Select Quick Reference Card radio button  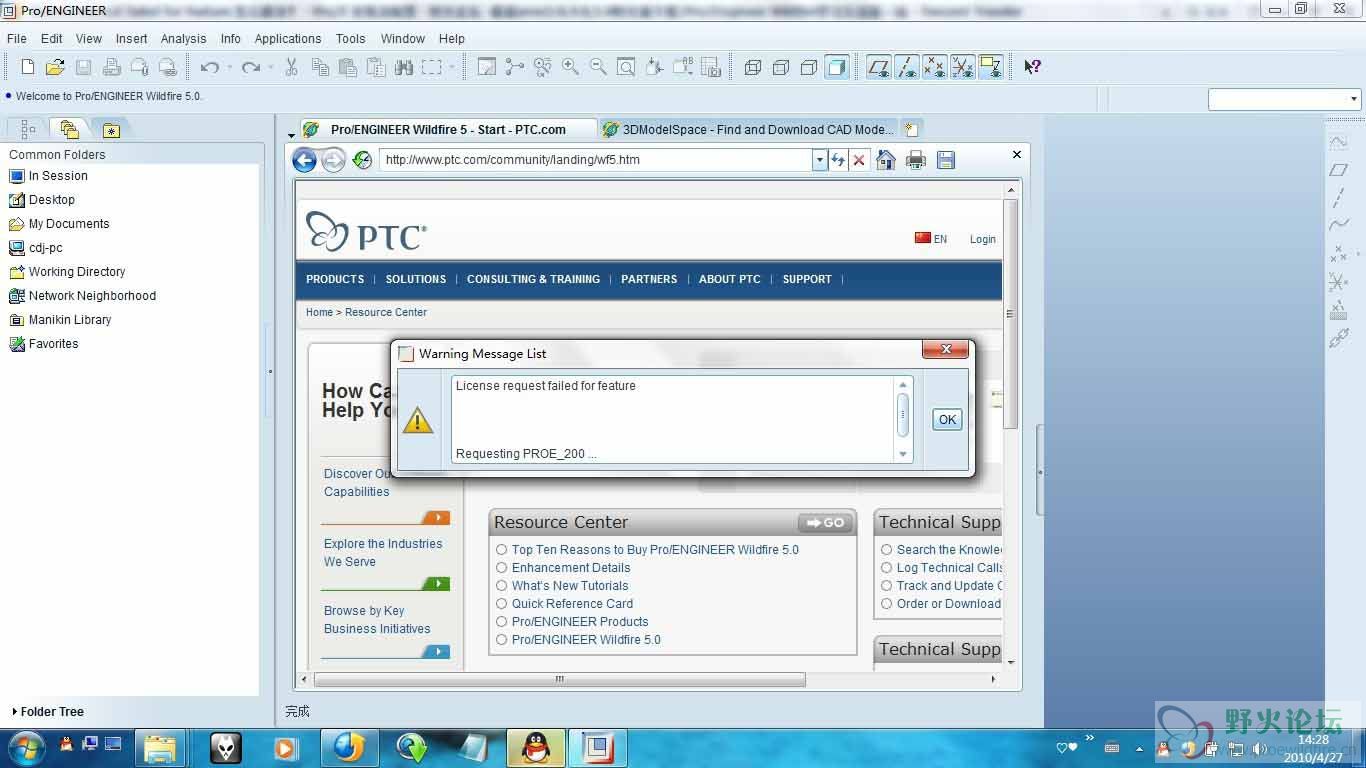502,604
